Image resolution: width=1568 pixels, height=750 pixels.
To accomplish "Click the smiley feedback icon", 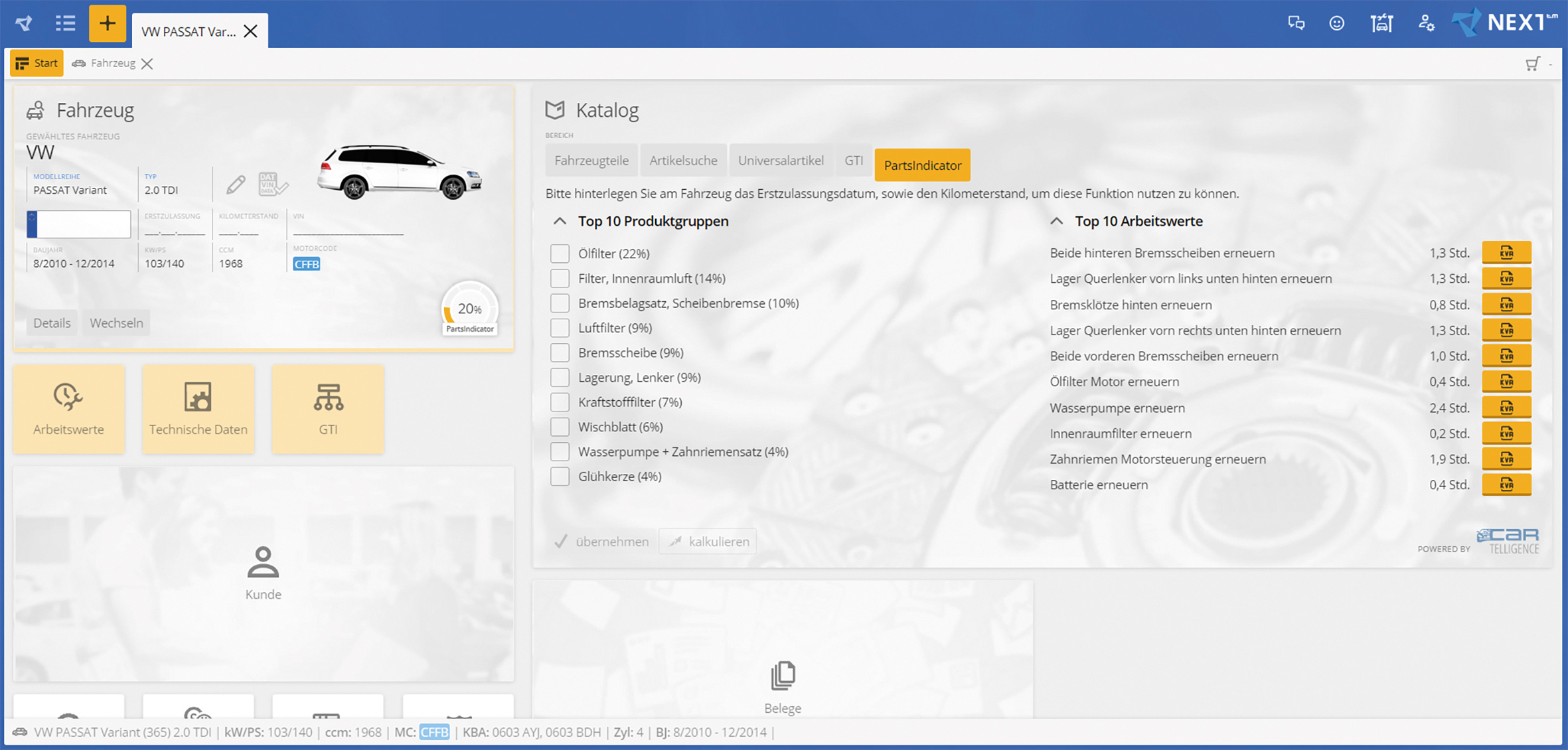I will (x=1337, y=24).
